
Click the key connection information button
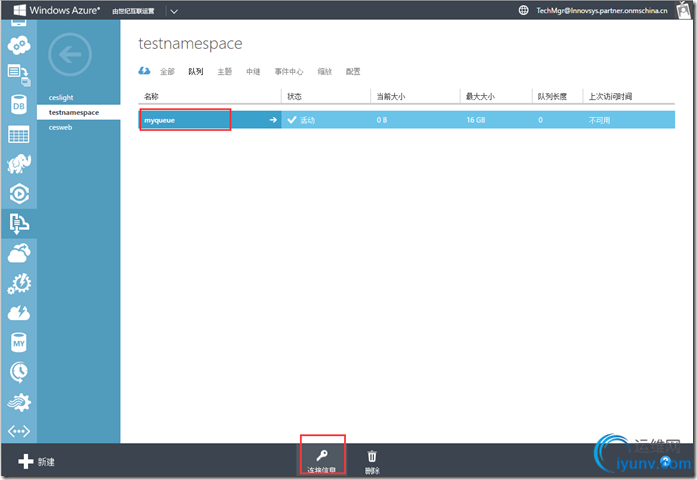tap(322, 460)
